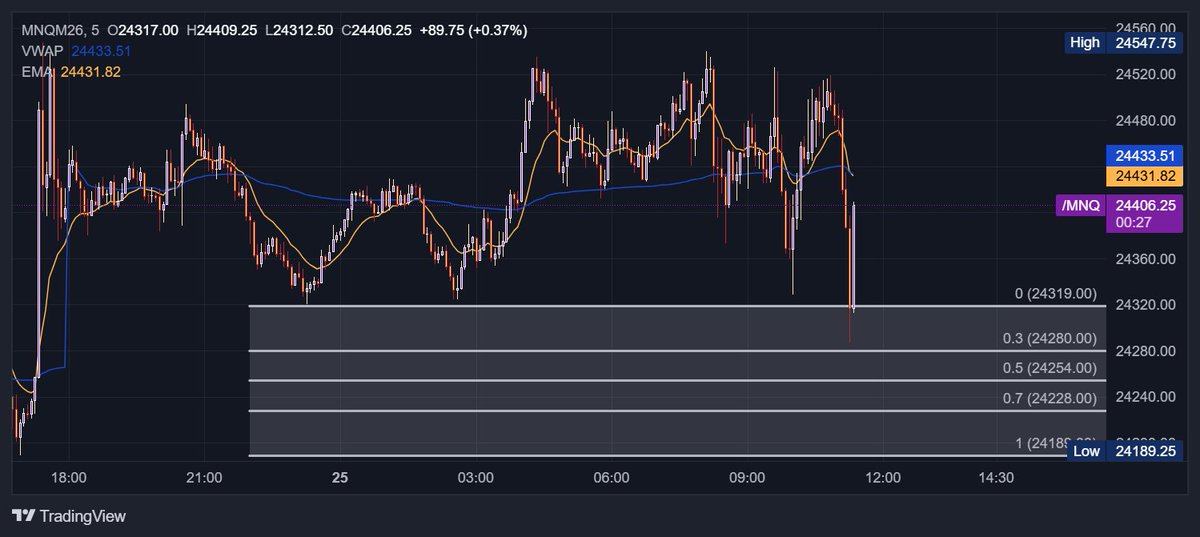The width and height of the screenshot is (1200, 537).
Task: Click the TradingView logo
Action: pyautogui.click(x=68, y=516)
